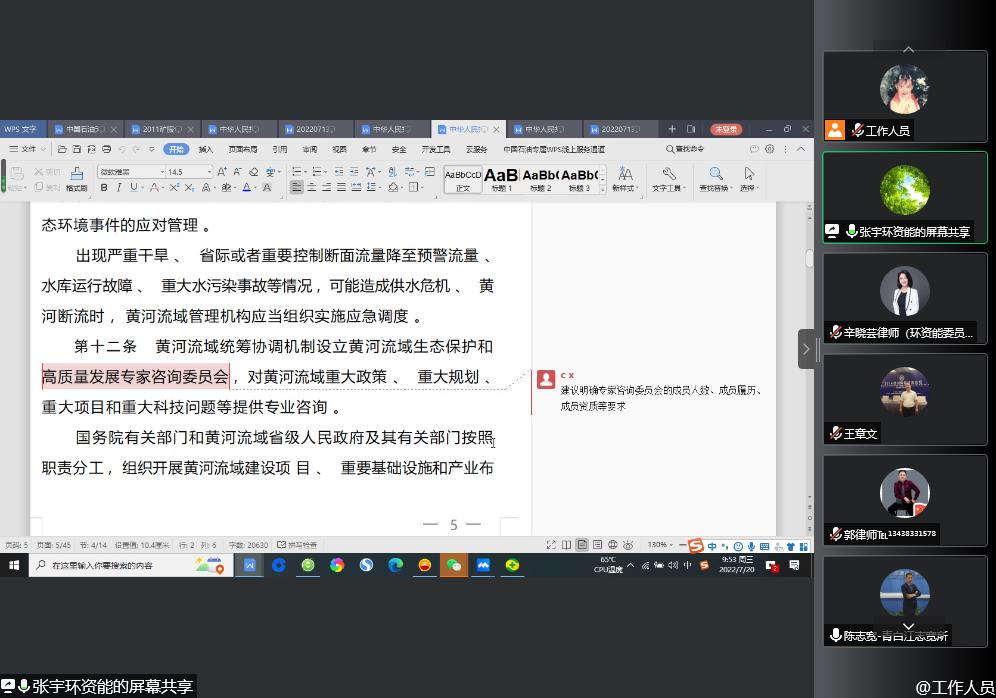This screenshot has height=698, width=996.
Task: Click the full-screen view icon in status bar
Action: pyautogui.click(x=551, y=545)
